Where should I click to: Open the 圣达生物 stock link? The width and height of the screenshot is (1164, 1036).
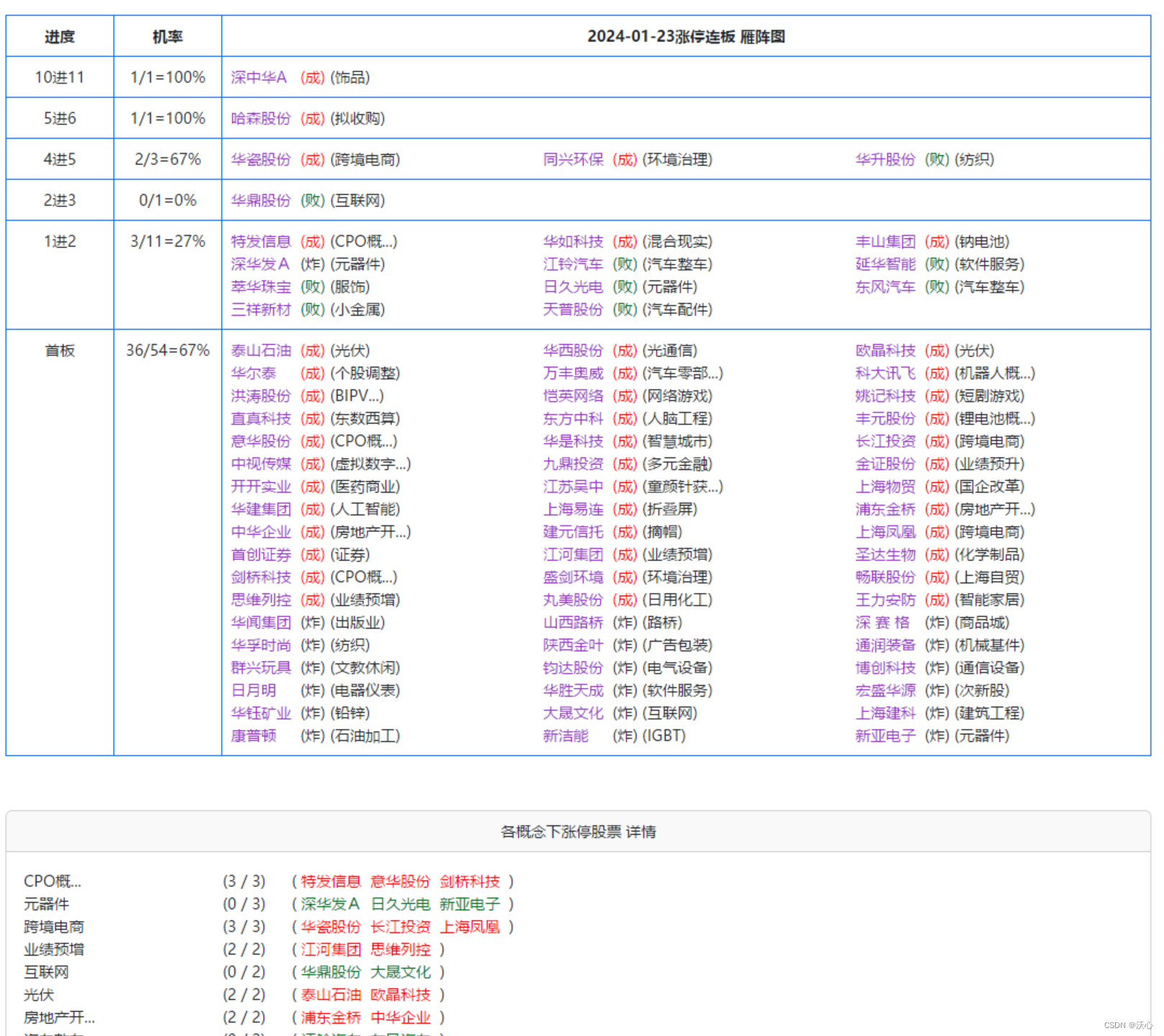(886, 555)
